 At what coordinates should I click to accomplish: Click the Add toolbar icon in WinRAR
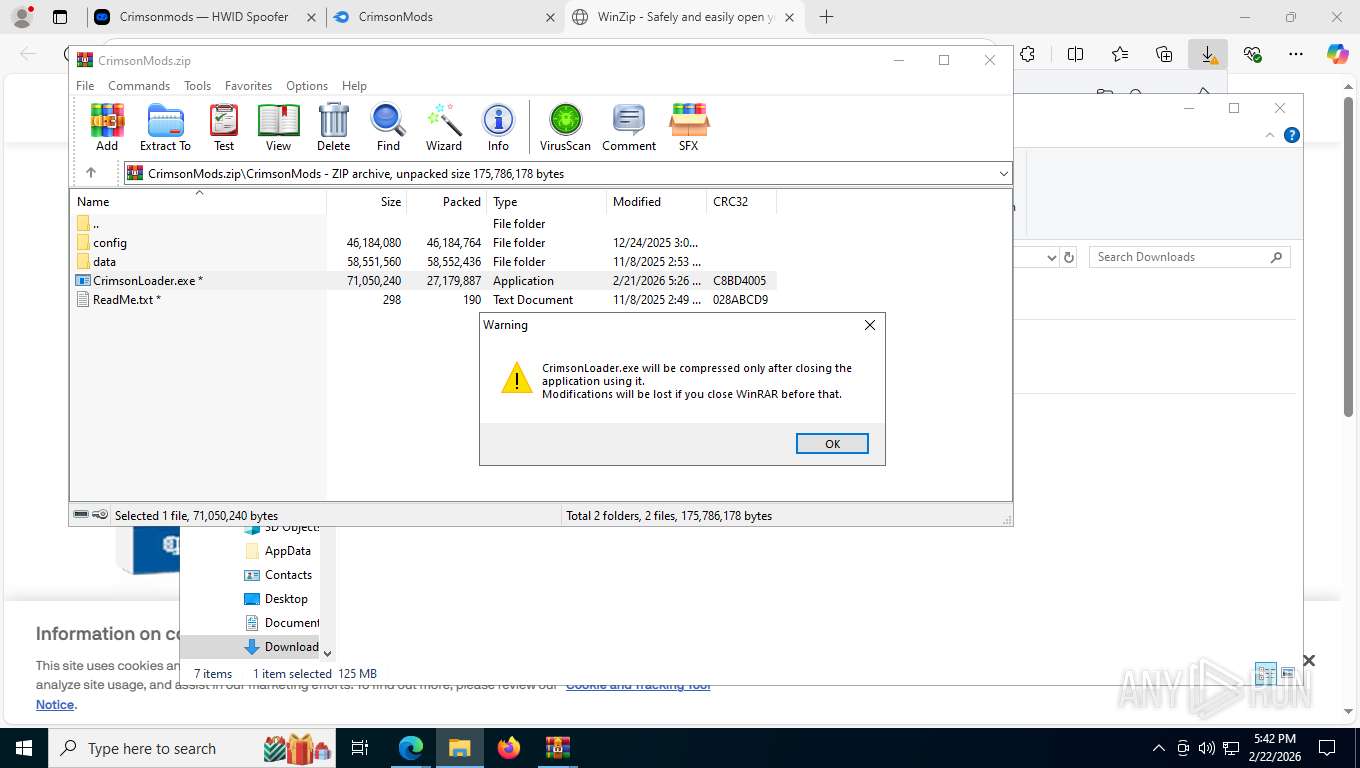coord(107,127)
